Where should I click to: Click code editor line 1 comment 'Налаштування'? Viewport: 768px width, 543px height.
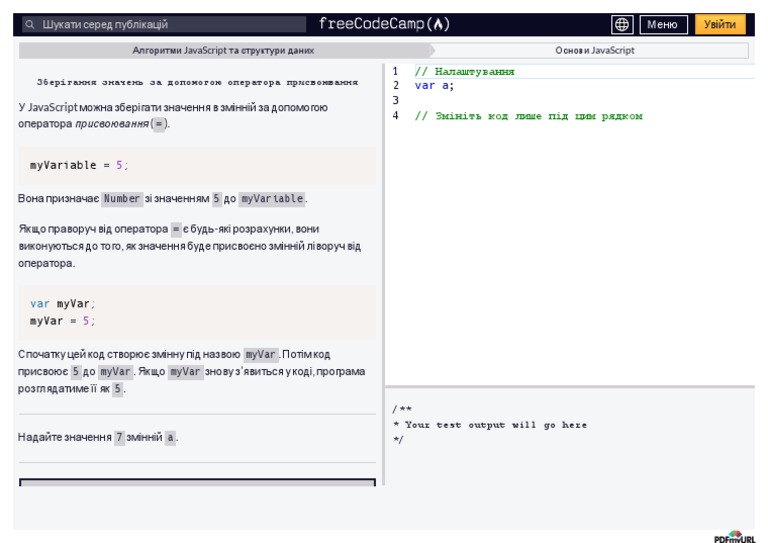click(x=465, y=71)
